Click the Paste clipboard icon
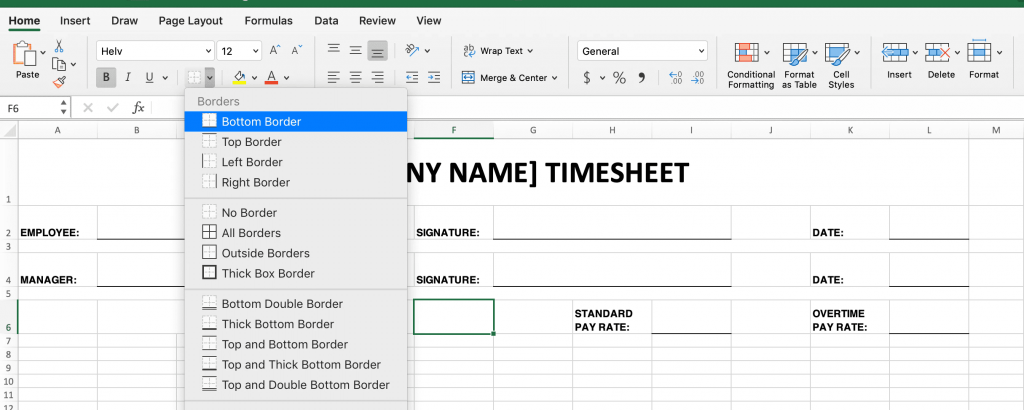The width and height of the screenshot is (1024, 410). (x=25, y=54)
